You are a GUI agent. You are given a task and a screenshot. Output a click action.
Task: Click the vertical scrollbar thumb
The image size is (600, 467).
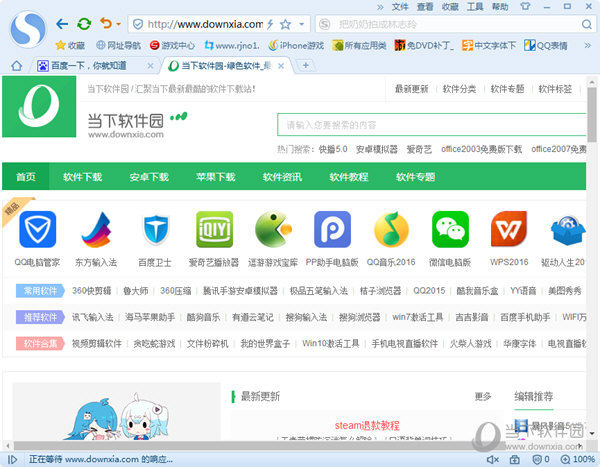point(592,114)
